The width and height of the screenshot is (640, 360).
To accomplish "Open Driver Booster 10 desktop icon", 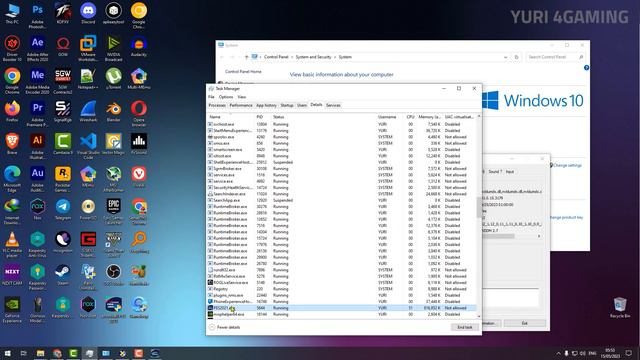I will point(12,48).
